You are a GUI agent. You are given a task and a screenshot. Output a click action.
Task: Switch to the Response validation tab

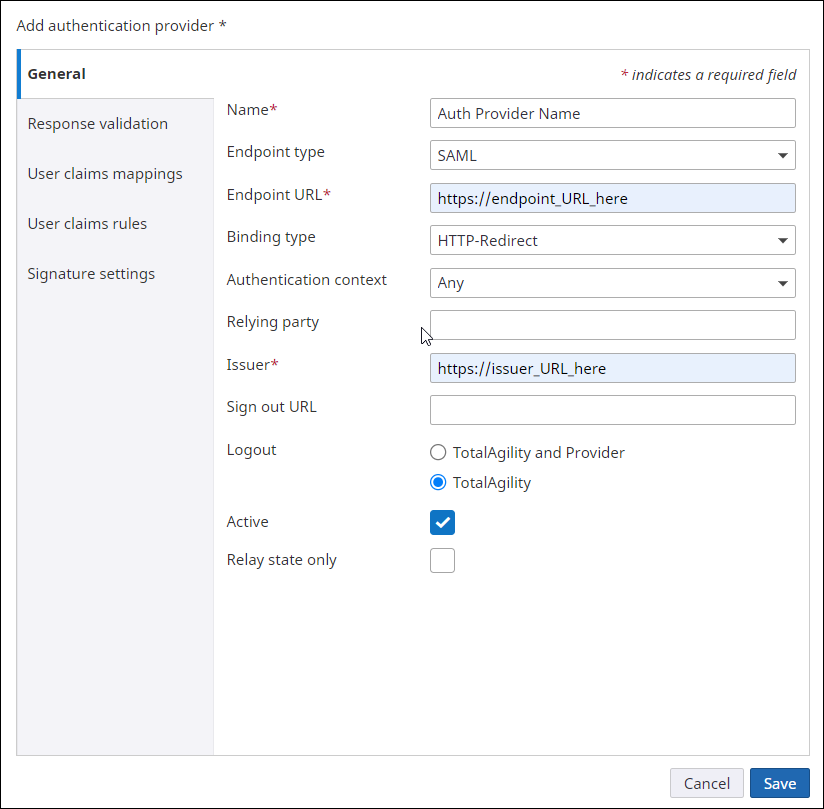click(x=97, y=123)
